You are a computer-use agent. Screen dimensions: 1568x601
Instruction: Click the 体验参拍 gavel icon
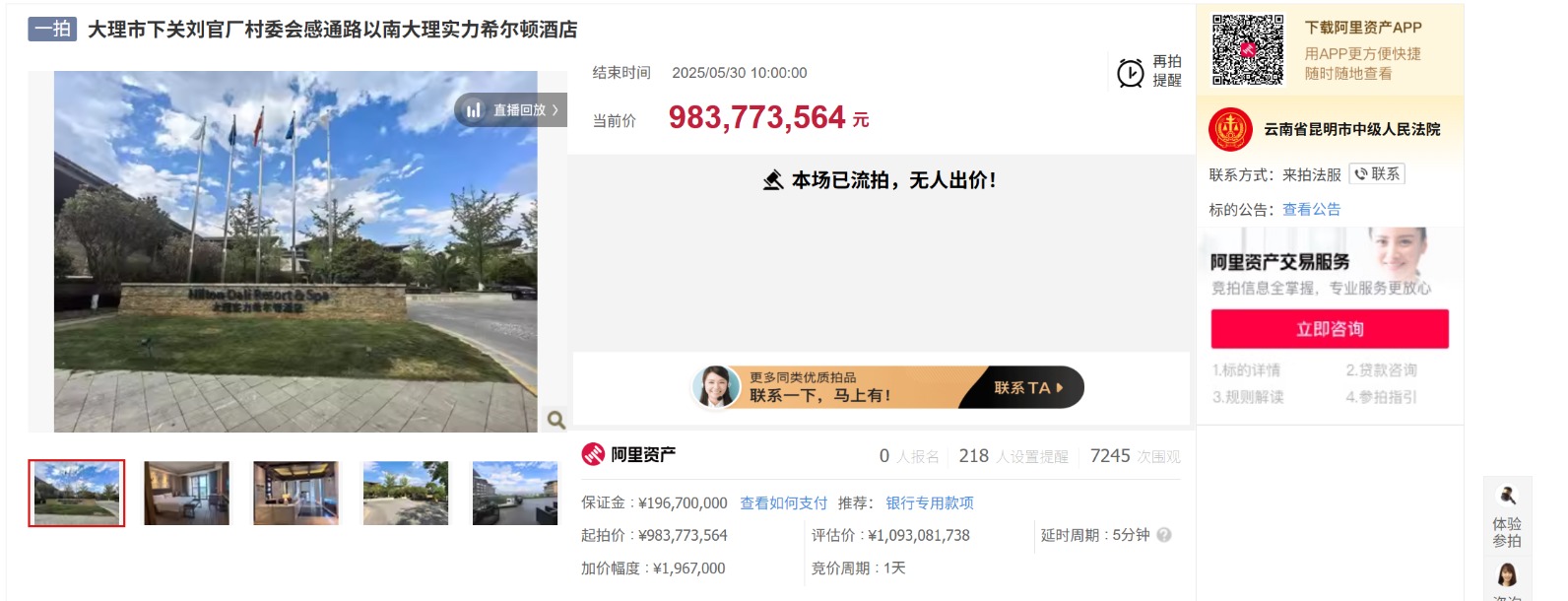pos(1507,496)
